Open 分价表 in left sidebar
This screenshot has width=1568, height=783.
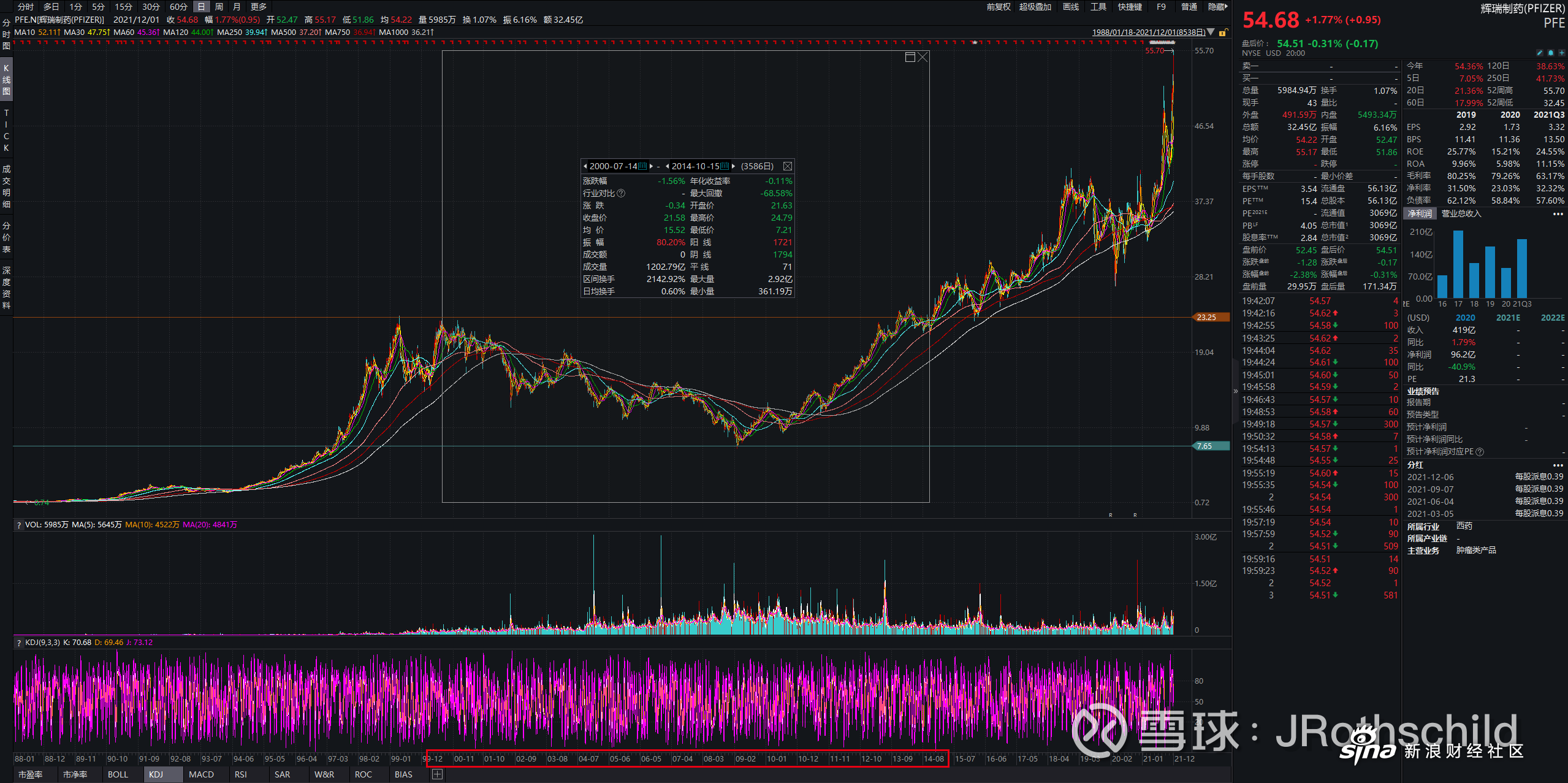coord(6,237)
